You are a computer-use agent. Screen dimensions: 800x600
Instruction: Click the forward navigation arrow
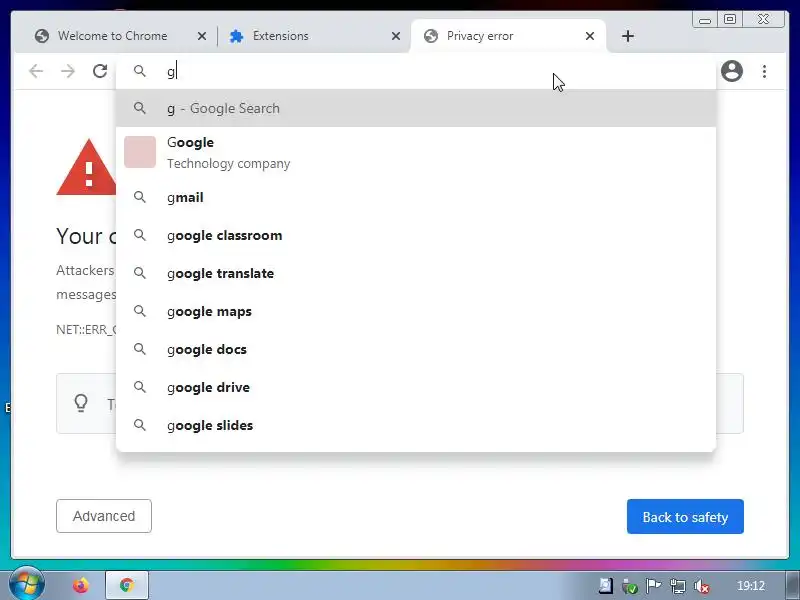point(68,71)
